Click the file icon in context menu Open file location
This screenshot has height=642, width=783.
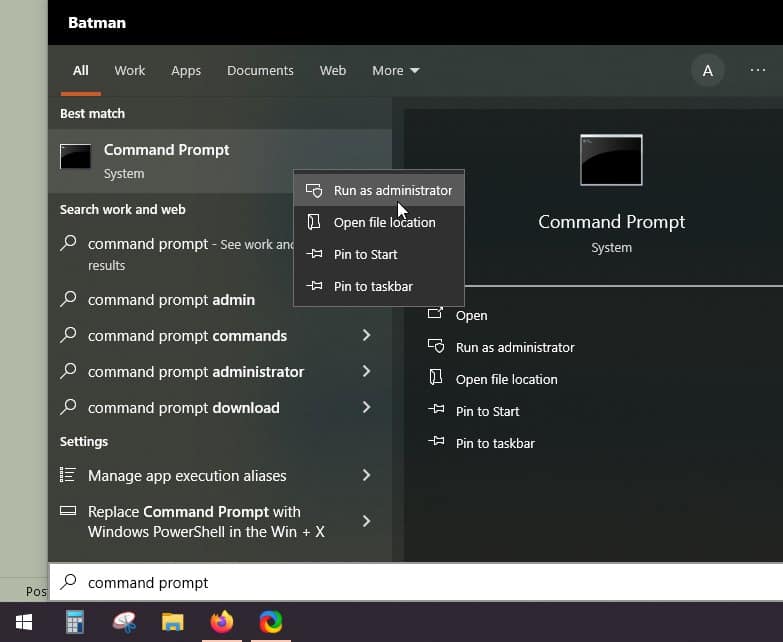pyautogui.click(x=314, y=222)
